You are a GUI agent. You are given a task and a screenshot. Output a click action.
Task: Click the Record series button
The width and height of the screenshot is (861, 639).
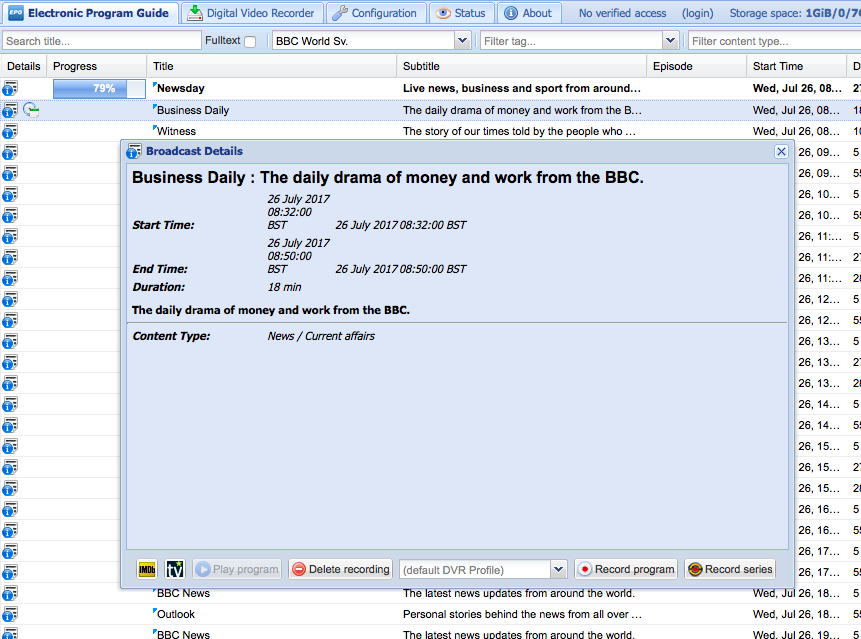pyautogui.click(x=730, y=569)
